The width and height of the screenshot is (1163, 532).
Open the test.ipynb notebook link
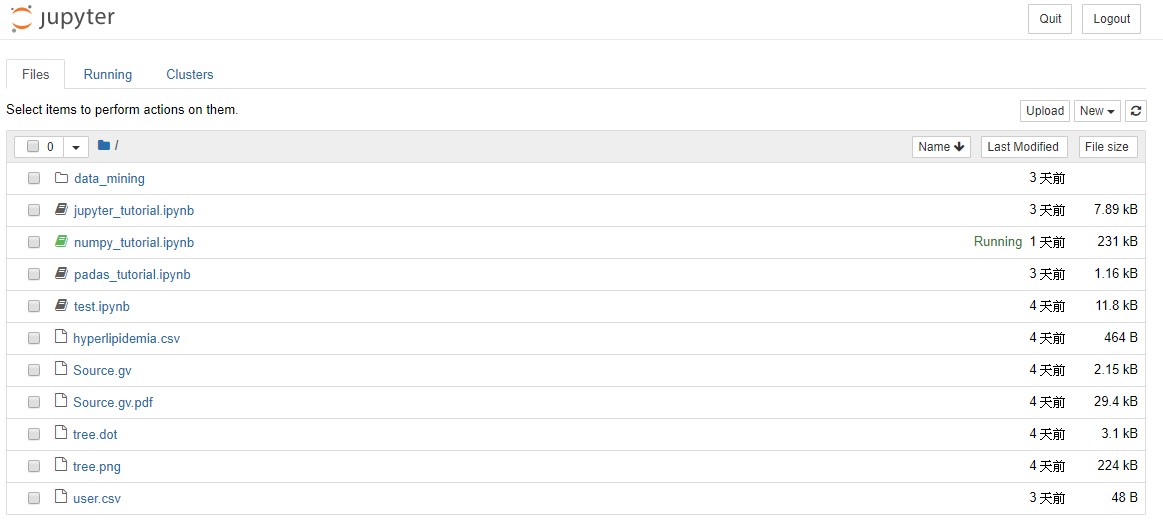click(x=101, y=306)
